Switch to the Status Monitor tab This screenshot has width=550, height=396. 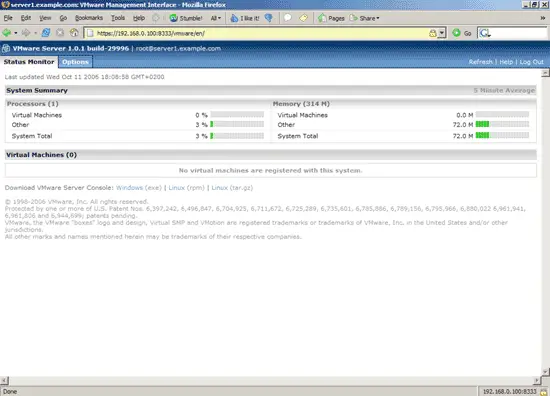click(x=29, y=62)
